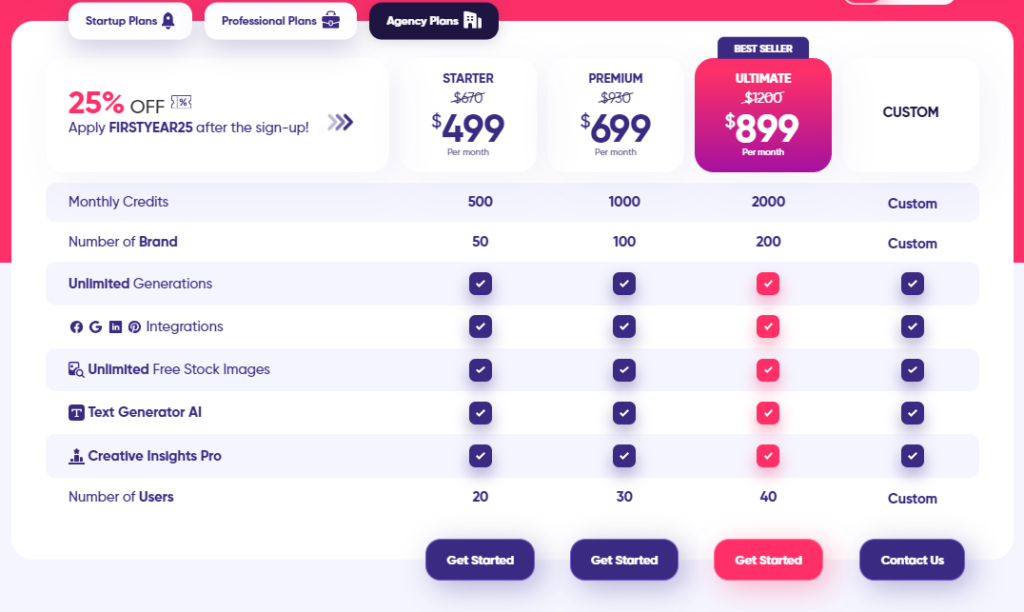The height and width of the screenshot is (612, 1024).
Task: Click the coupon percent icon beside OFF
Action: point(181,102)
